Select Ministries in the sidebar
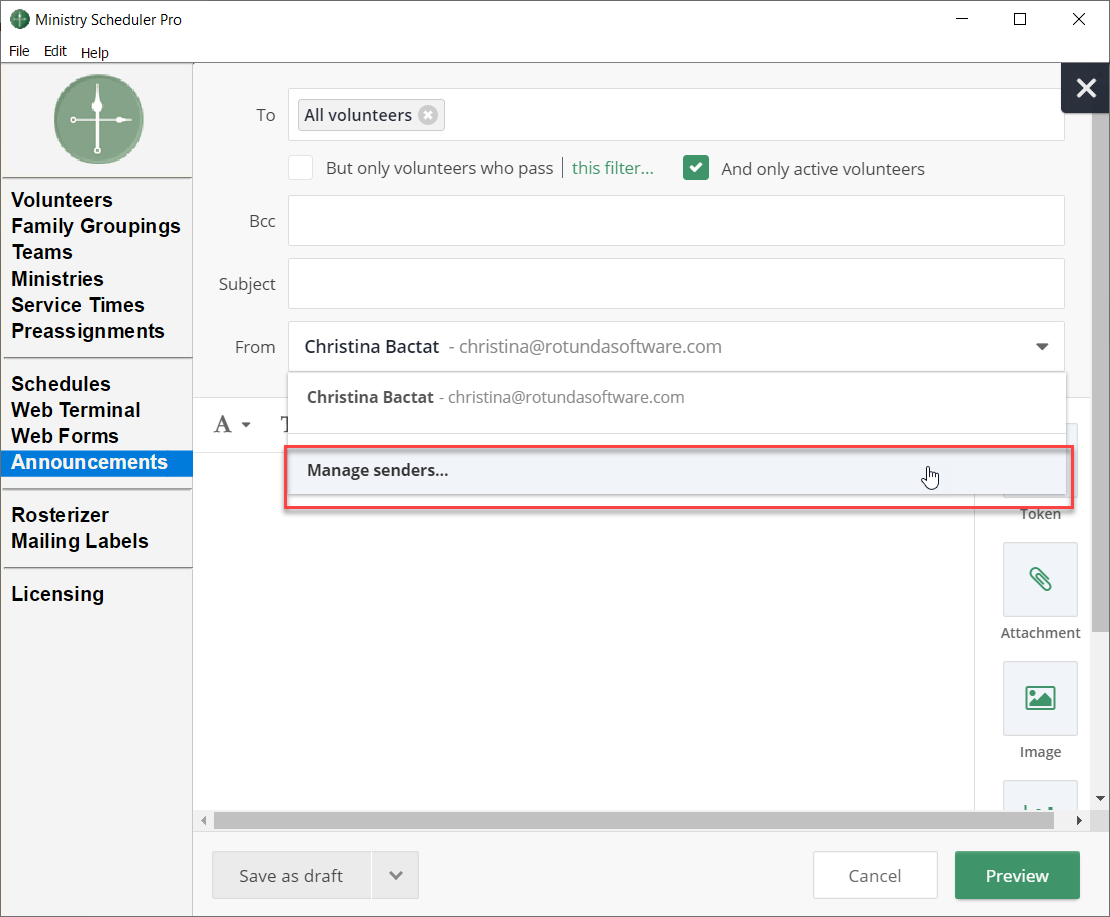1110x917 pixels. coord(57,278)
